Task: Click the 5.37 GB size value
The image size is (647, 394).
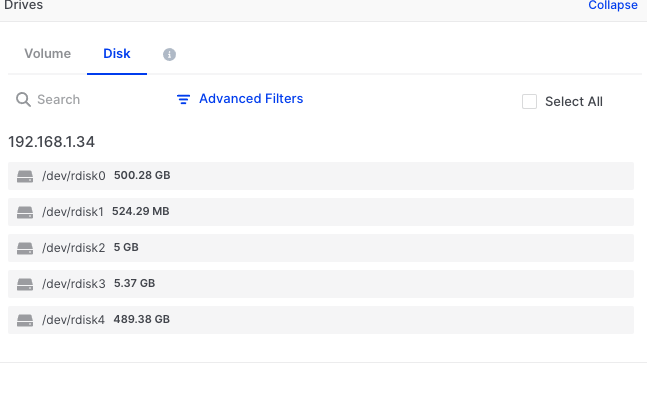Action: click(135, 283)
